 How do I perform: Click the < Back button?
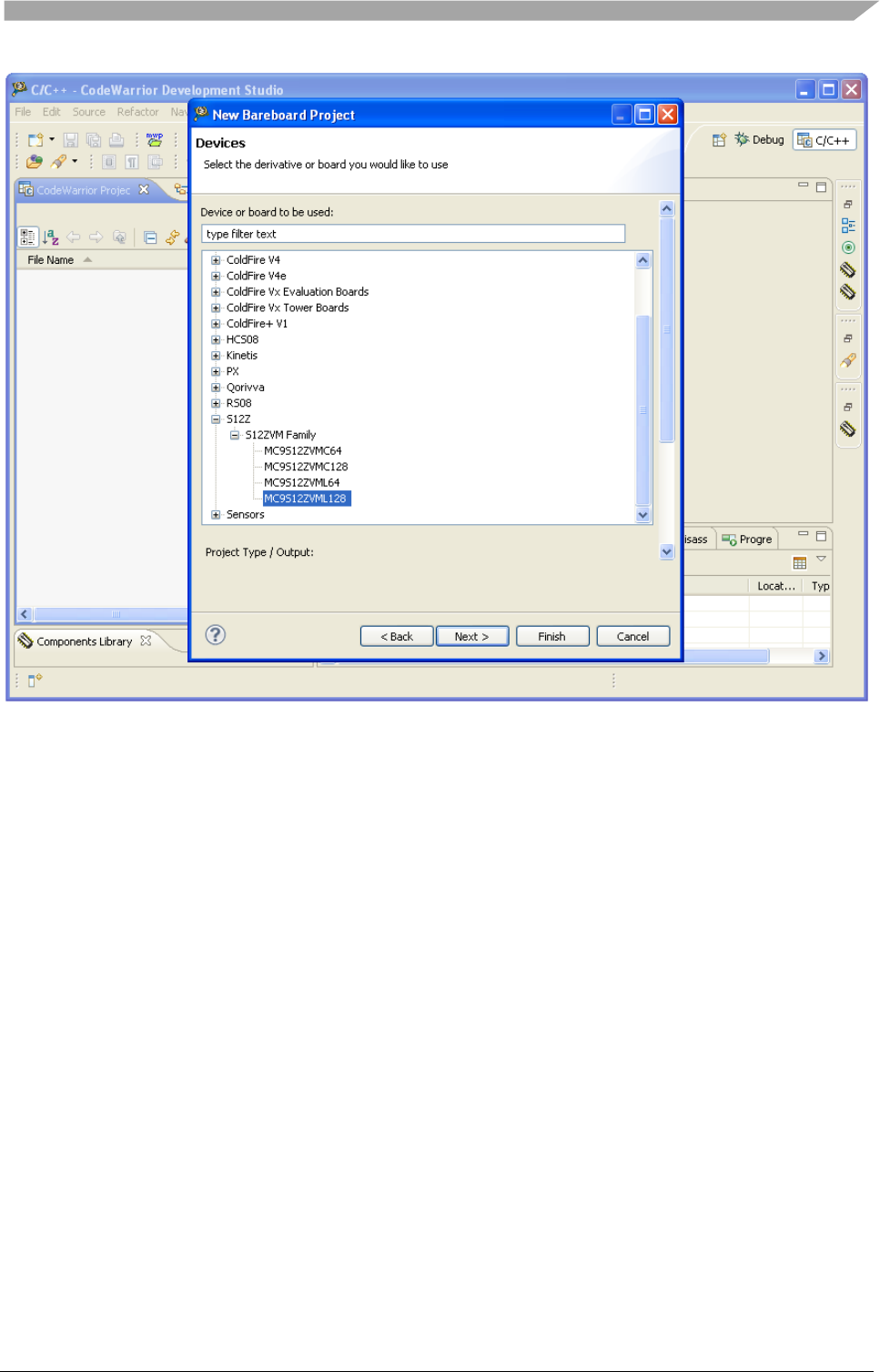(x=397, y=636)
